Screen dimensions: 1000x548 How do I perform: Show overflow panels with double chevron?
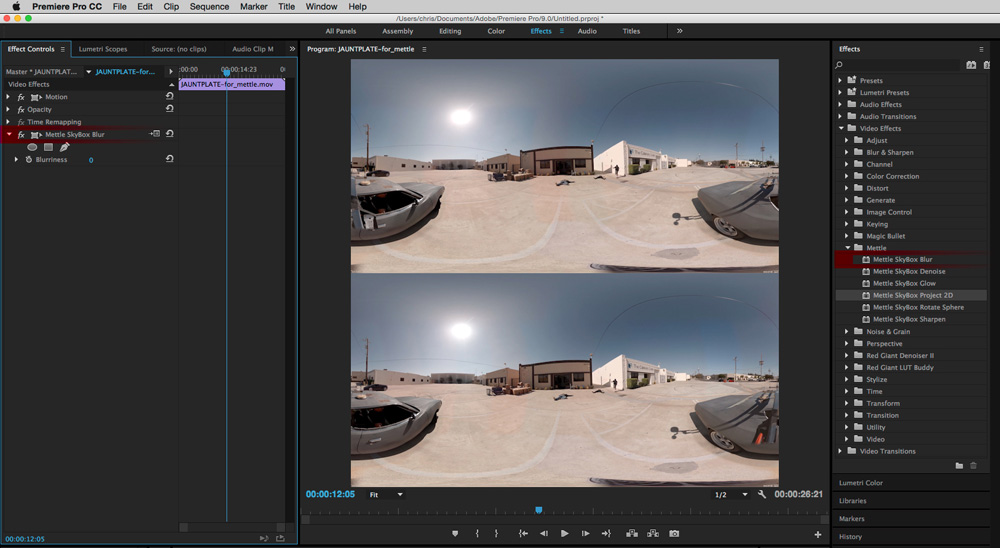(x=292, y=48)
